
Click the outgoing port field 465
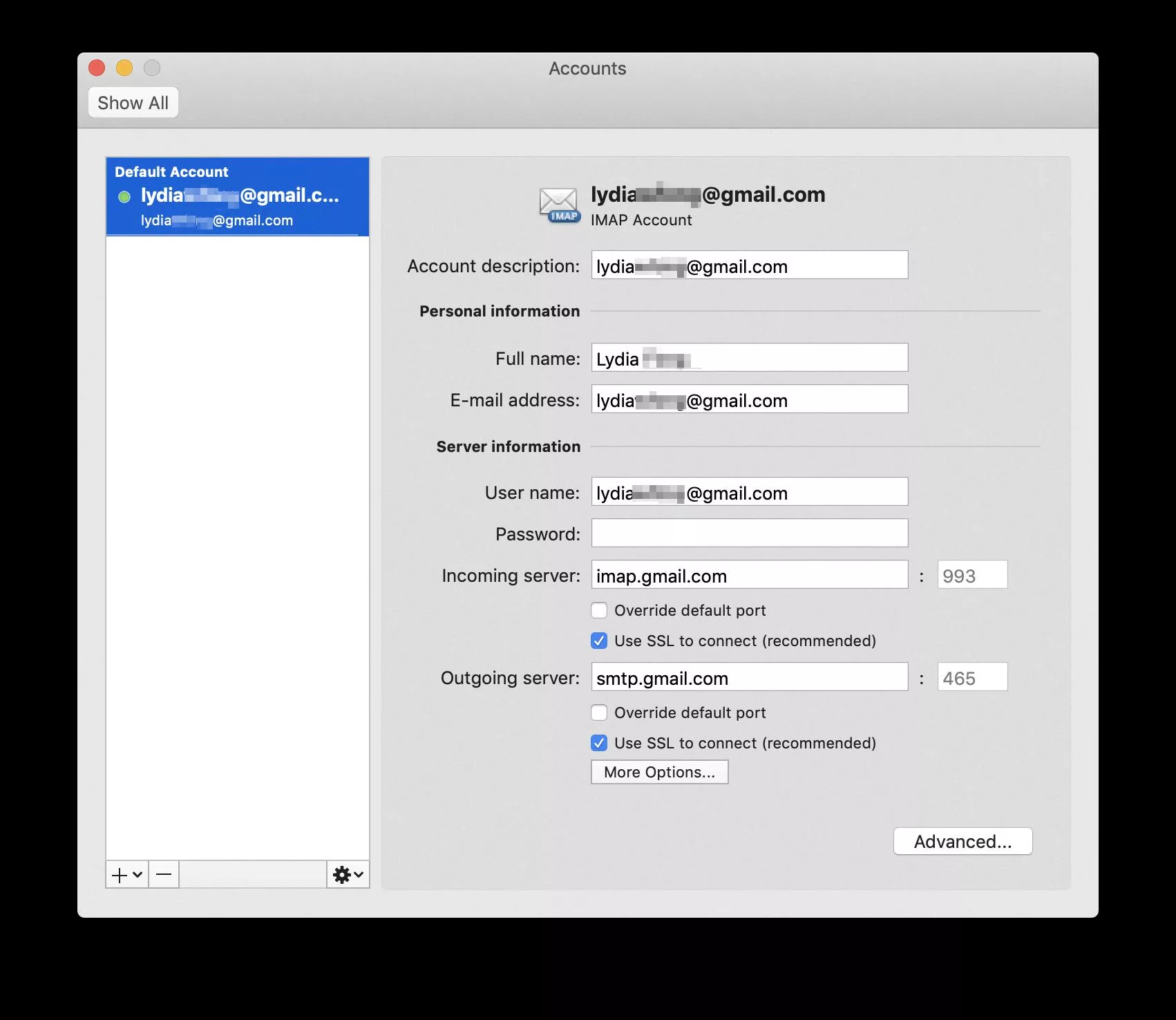pos(972,677)
